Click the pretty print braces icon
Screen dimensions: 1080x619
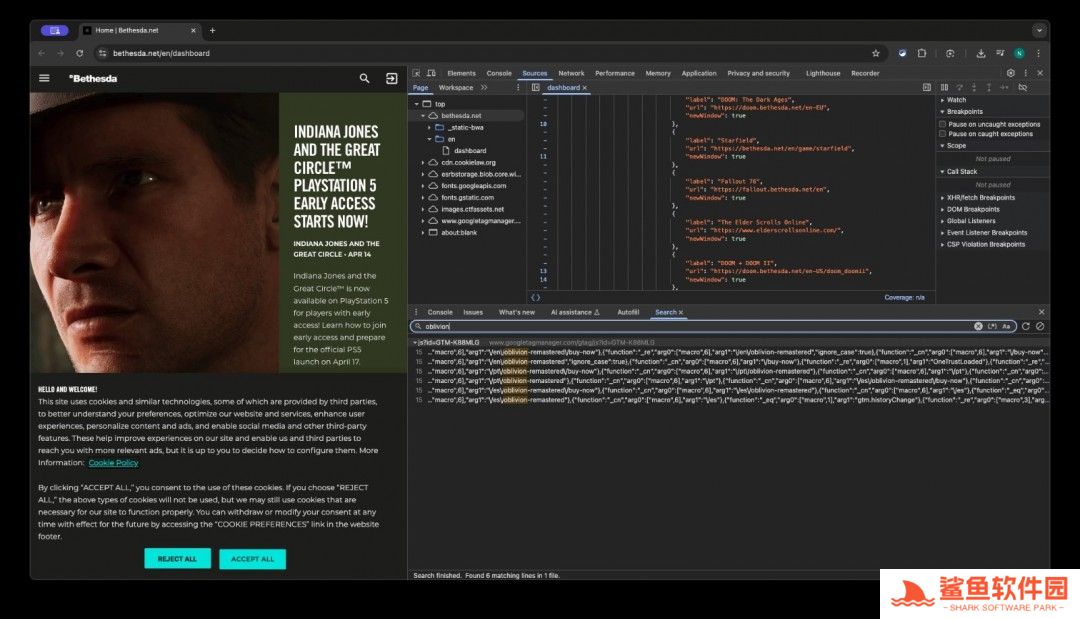(535, 297)
